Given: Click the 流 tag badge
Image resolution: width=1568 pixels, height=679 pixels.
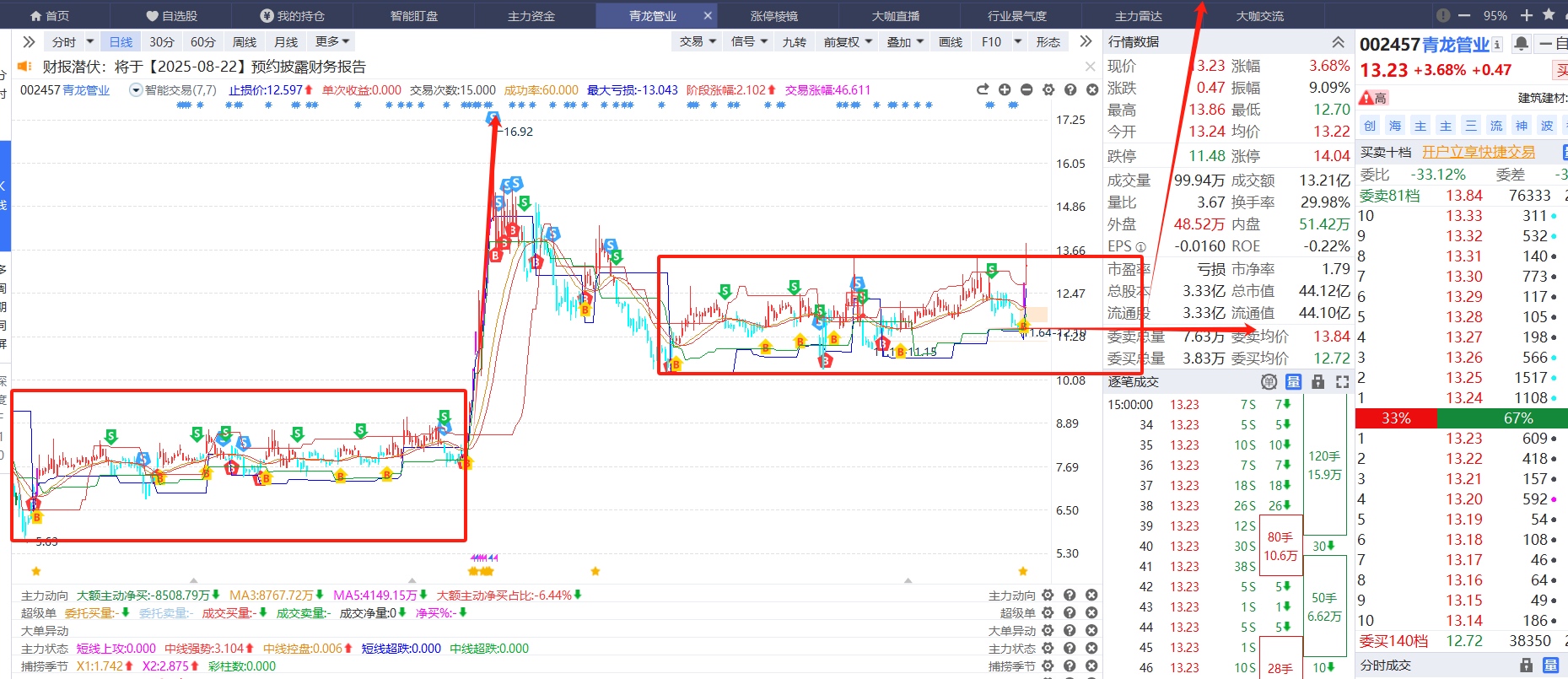Looking at the screenshot, I should [1496, 126].
